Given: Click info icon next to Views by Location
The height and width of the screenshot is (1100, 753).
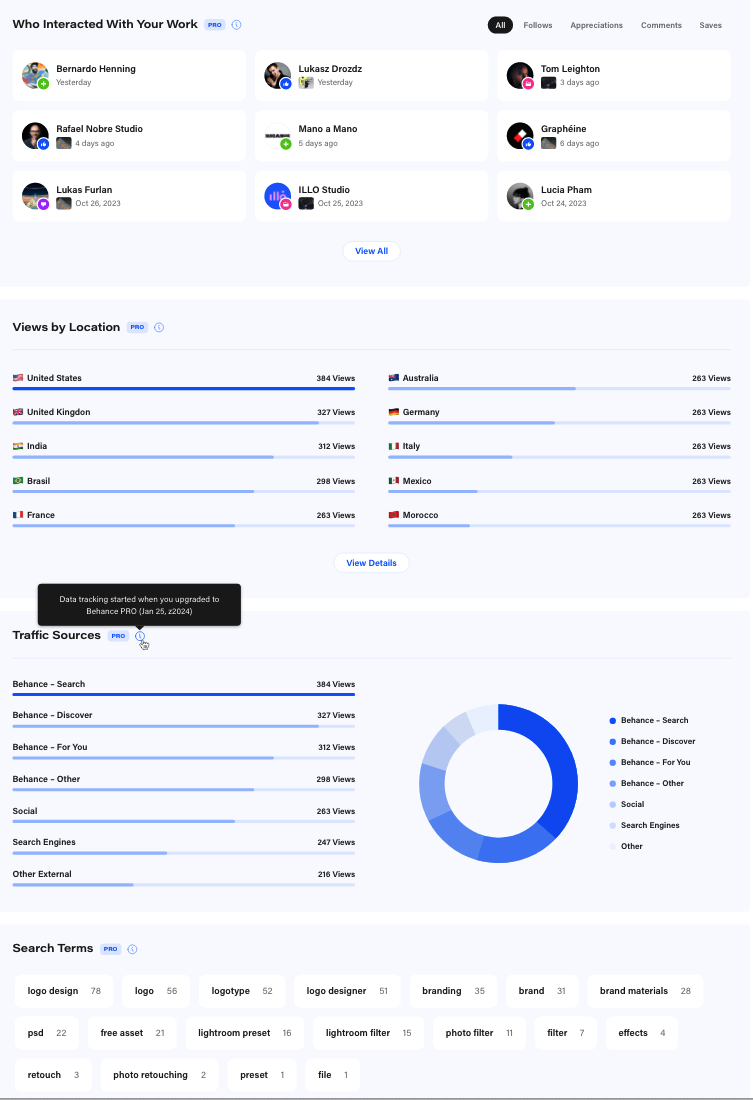Looking at the screenshot, I should (159, 327).
